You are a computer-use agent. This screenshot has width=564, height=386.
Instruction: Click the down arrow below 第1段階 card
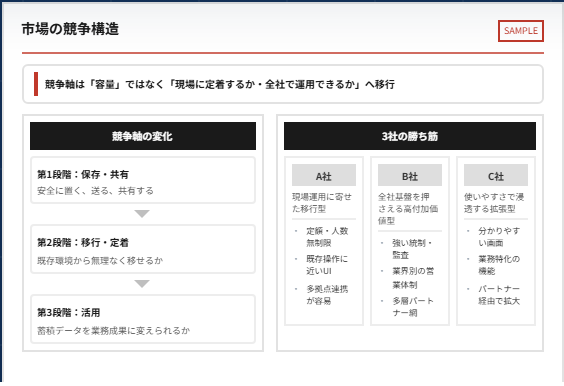point(142,214)
